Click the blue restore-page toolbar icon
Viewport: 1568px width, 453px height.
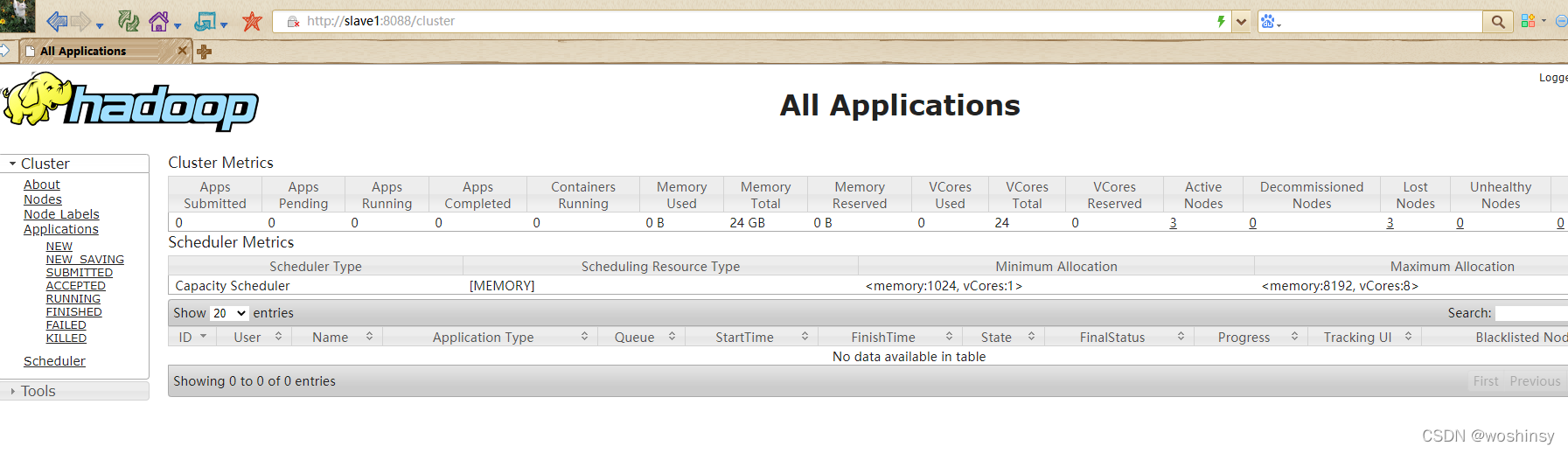click(x=206, y=21)
